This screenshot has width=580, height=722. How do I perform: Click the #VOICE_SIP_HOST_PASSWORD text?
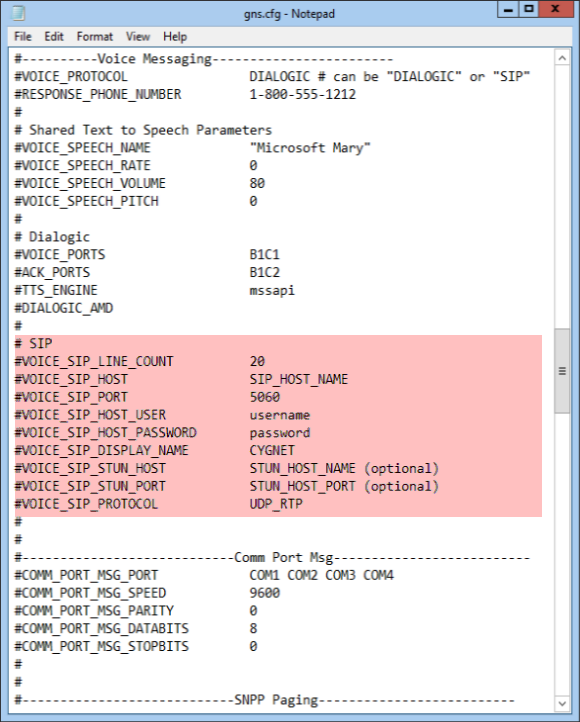point(105,433)
